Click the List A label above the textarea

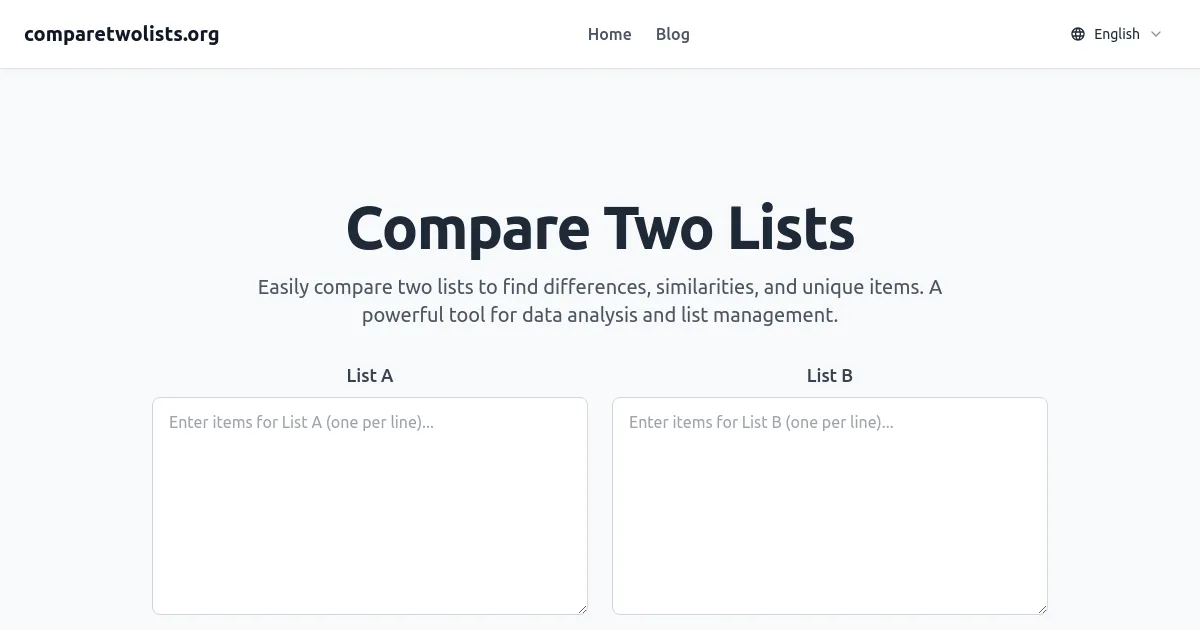[x=370, y=375]
